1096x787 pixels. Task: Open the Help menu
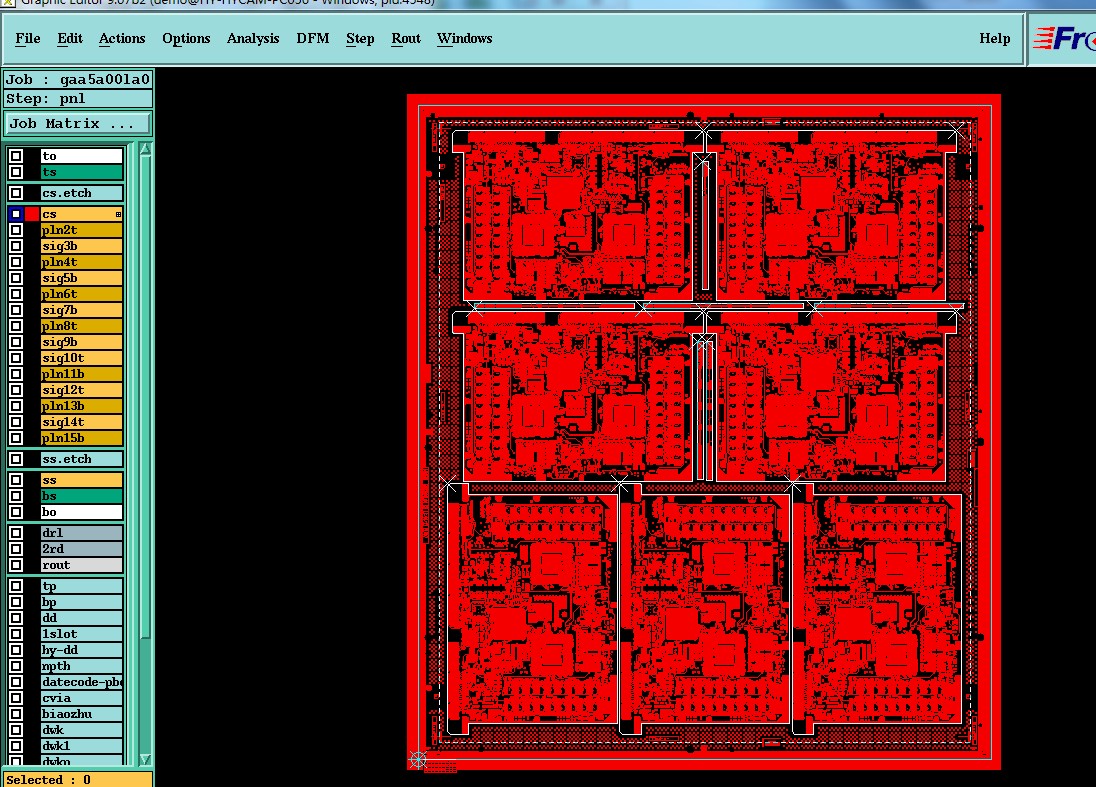995,38
